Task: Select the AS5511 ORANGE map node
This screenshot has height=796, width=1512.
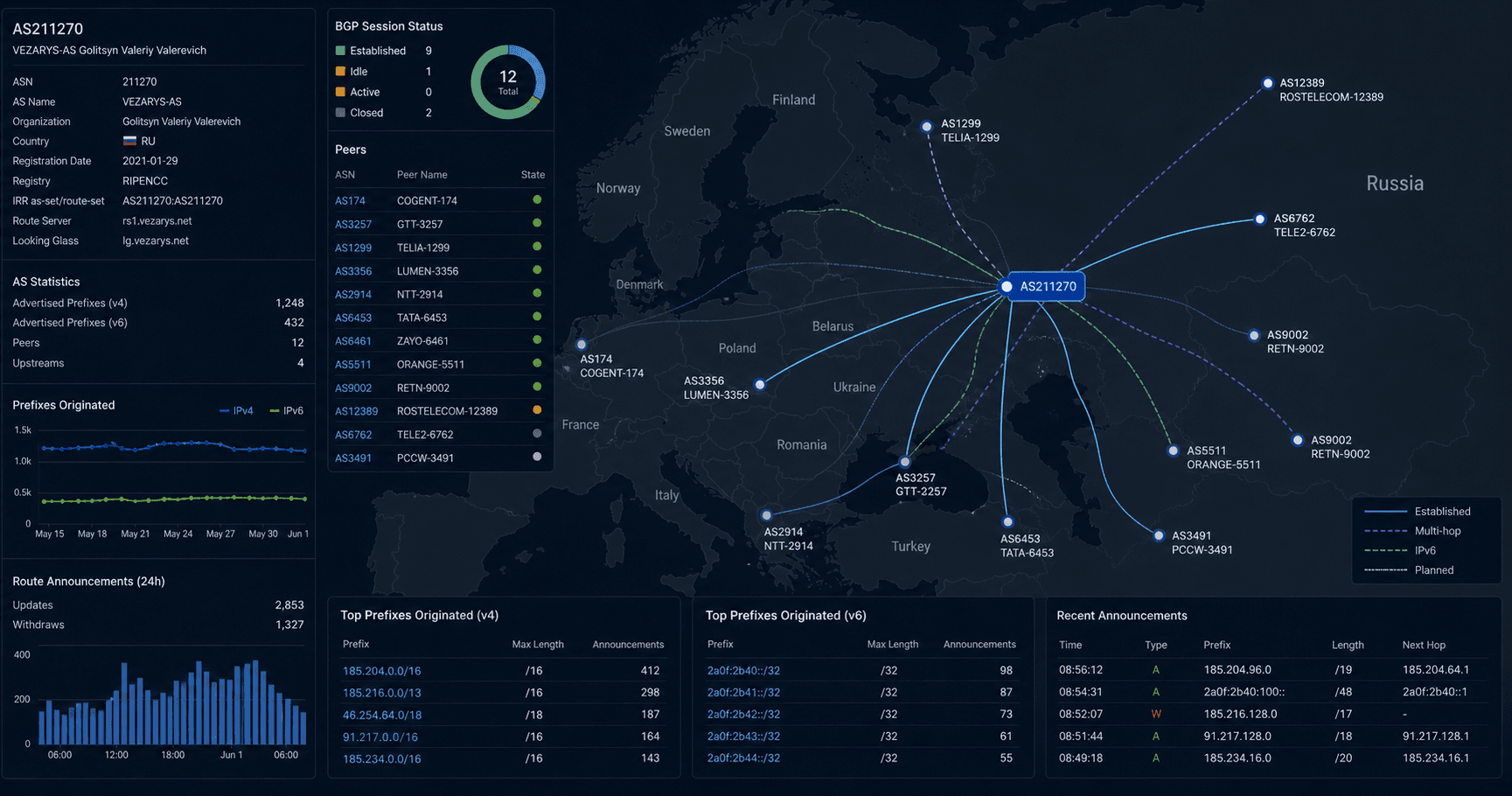Action: 1173,451
